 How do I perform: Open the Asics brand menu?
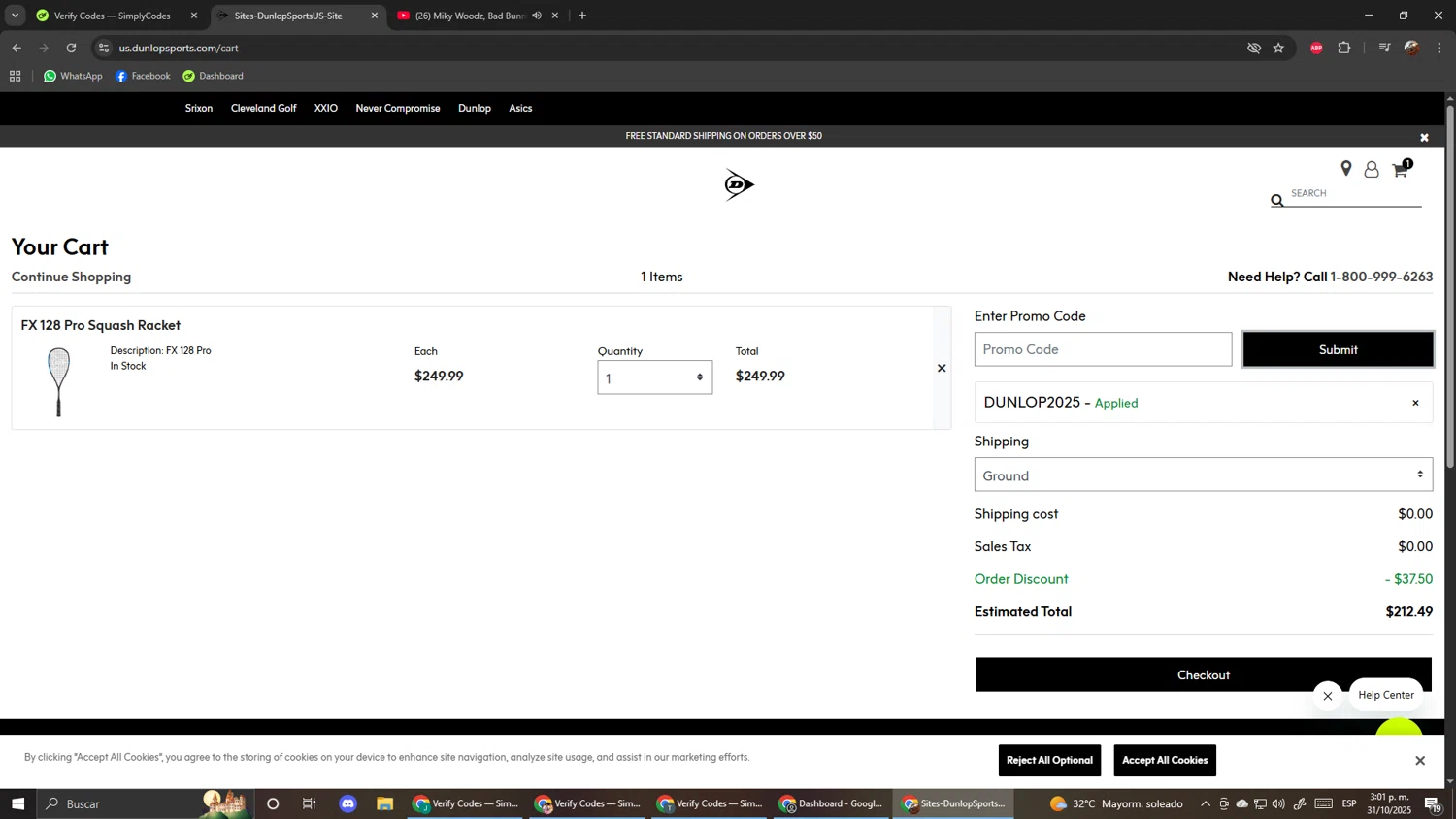click(x=520, y=108)
